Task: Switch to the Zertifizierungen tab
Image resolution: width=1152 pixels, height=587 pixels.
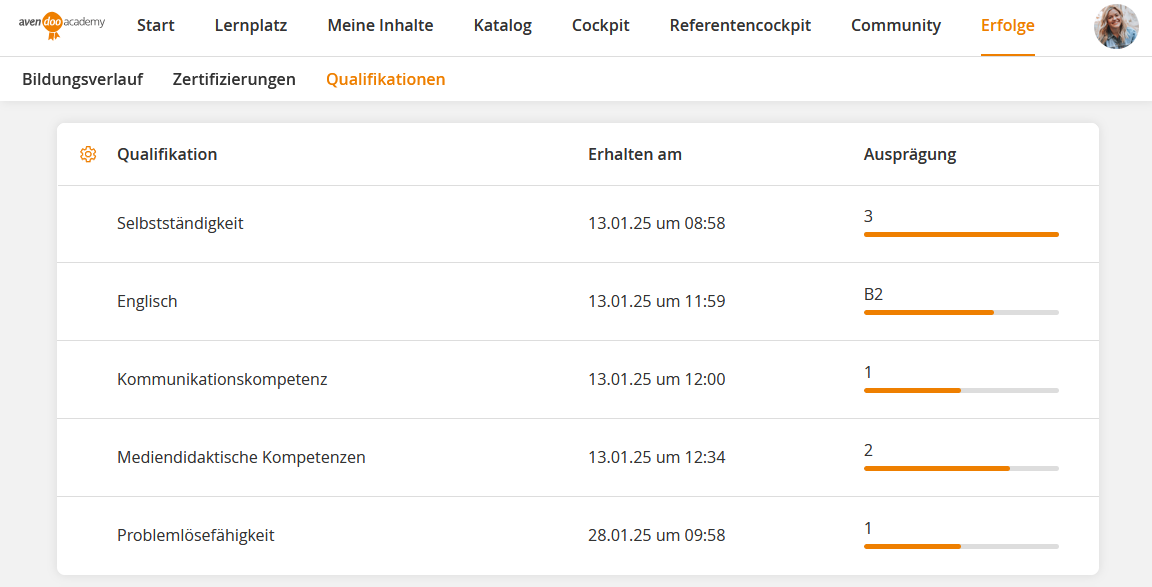Action: 234,79
